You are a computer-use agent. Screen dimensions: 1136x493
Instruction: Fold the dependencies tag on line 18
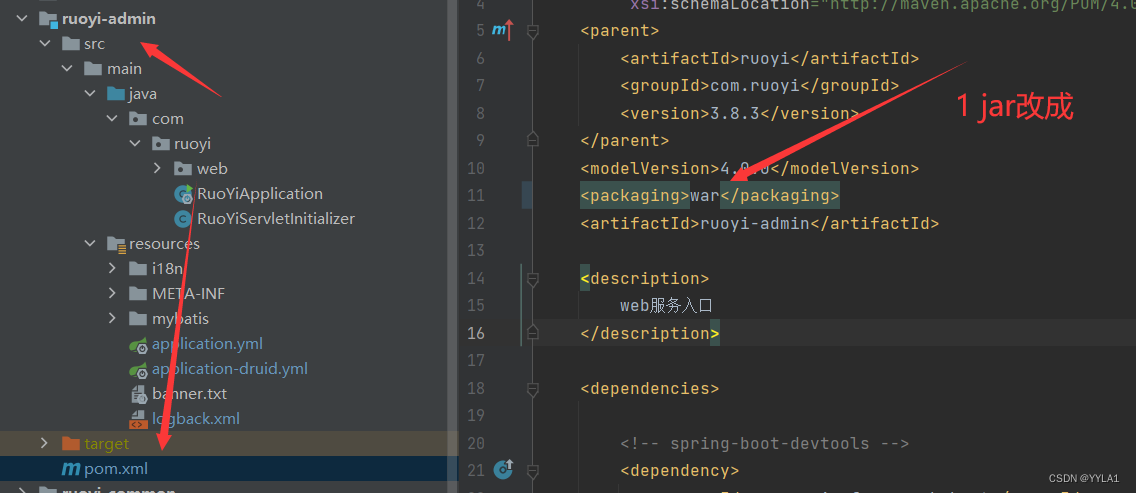532,389
